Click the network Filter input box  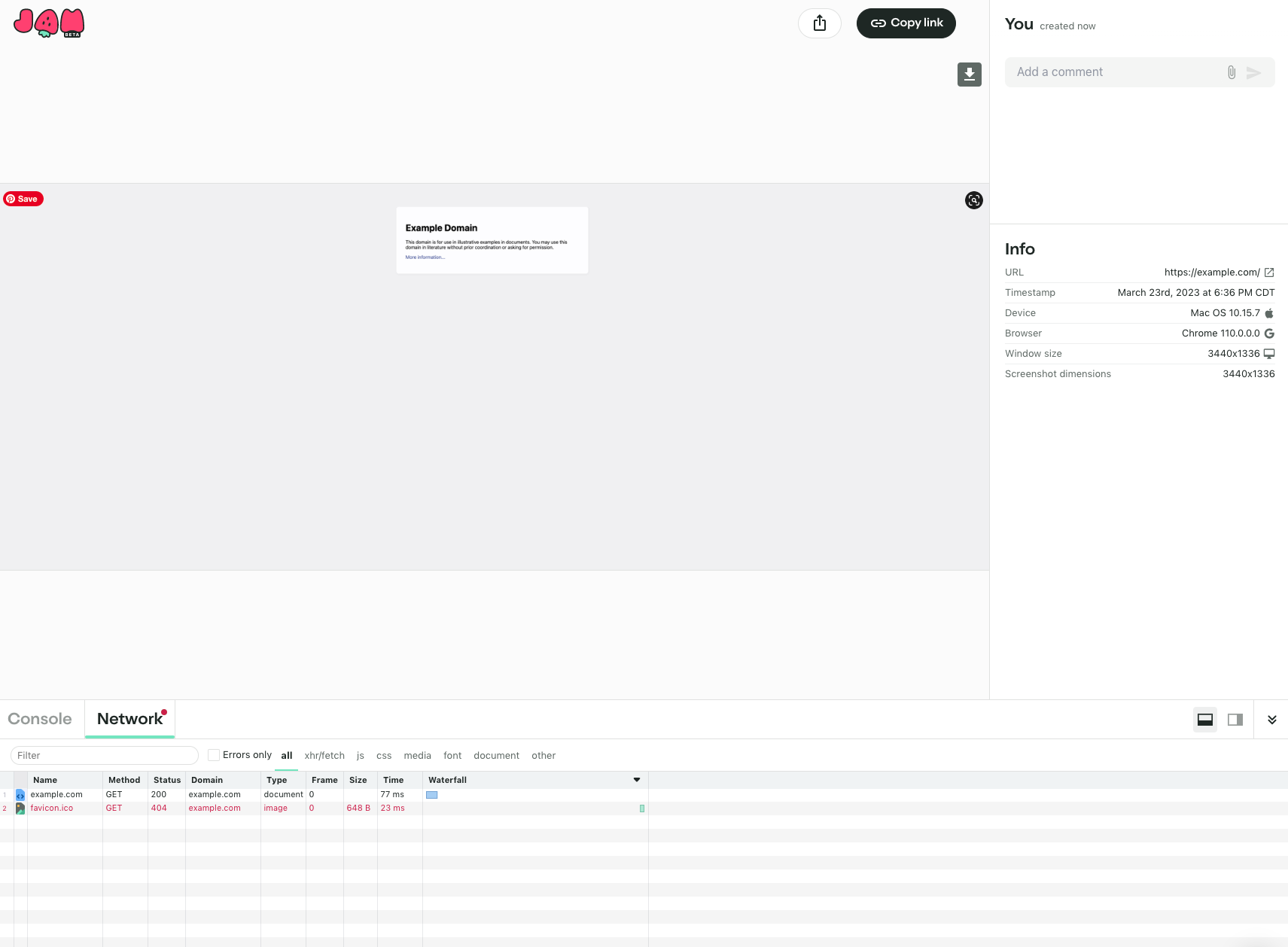(x=105, y=756)
